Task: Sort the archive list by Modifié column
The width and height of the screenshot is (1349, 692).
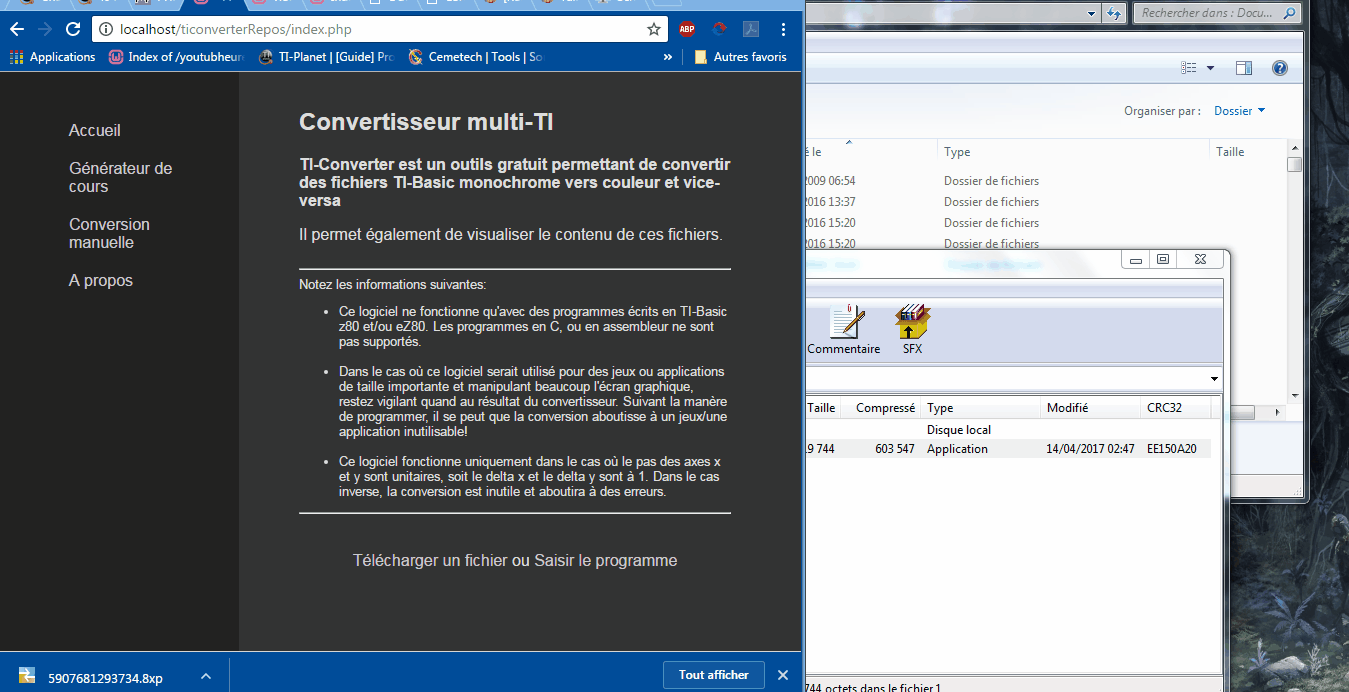Action: coord(1090,408)
